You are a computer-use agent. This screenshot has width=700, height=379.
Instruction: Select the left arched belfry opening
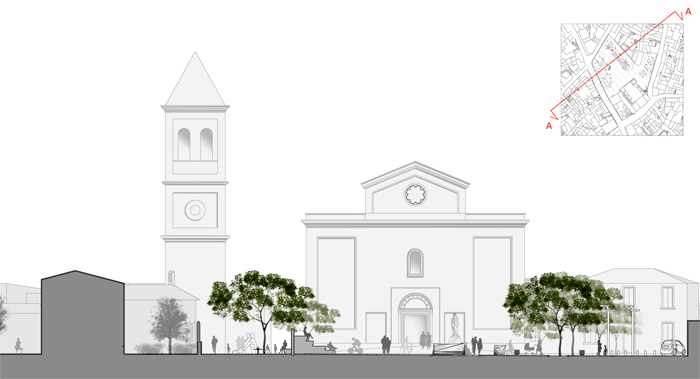(184, 145)
